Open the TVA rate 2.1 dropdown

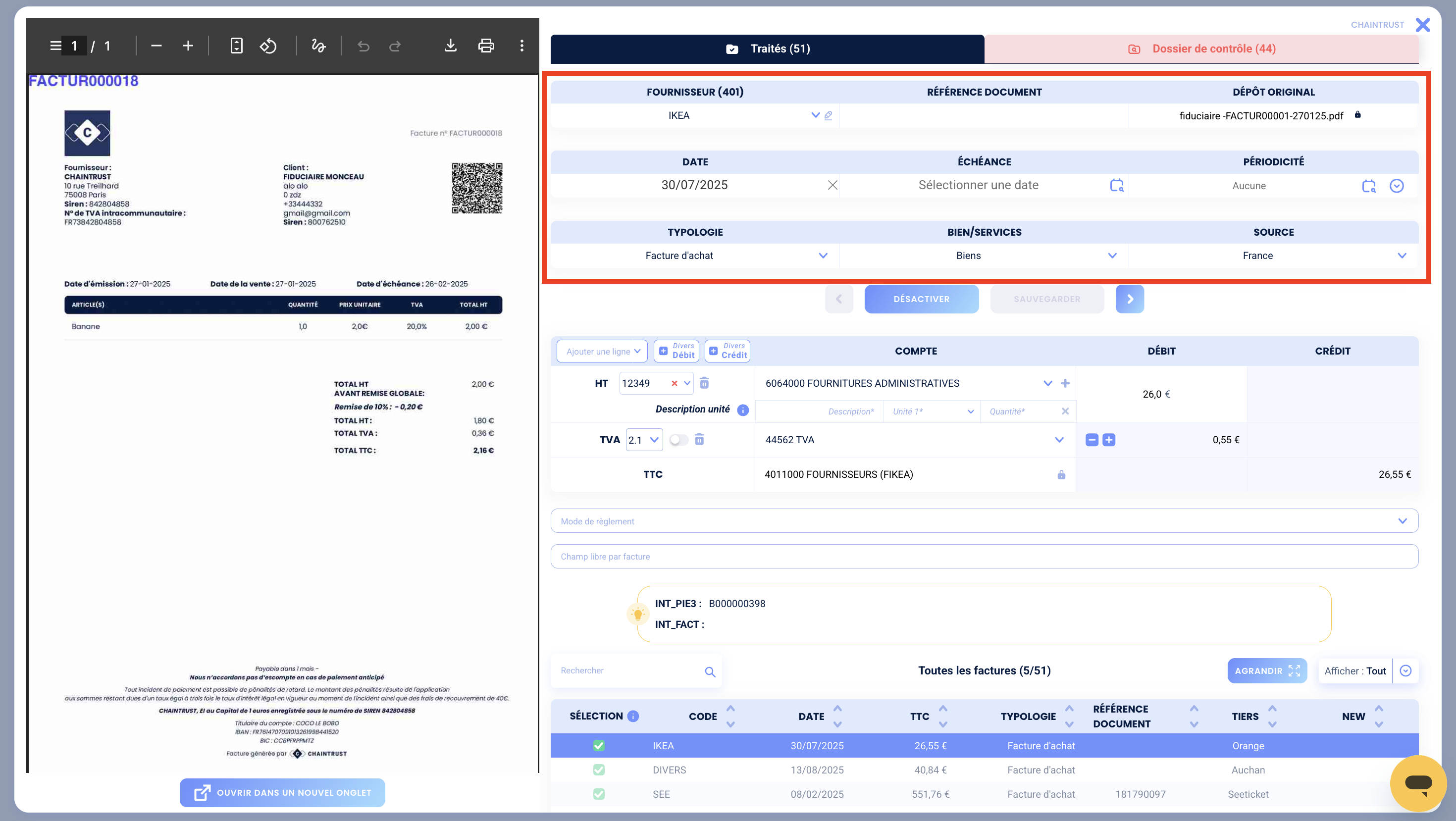(644, 440)
